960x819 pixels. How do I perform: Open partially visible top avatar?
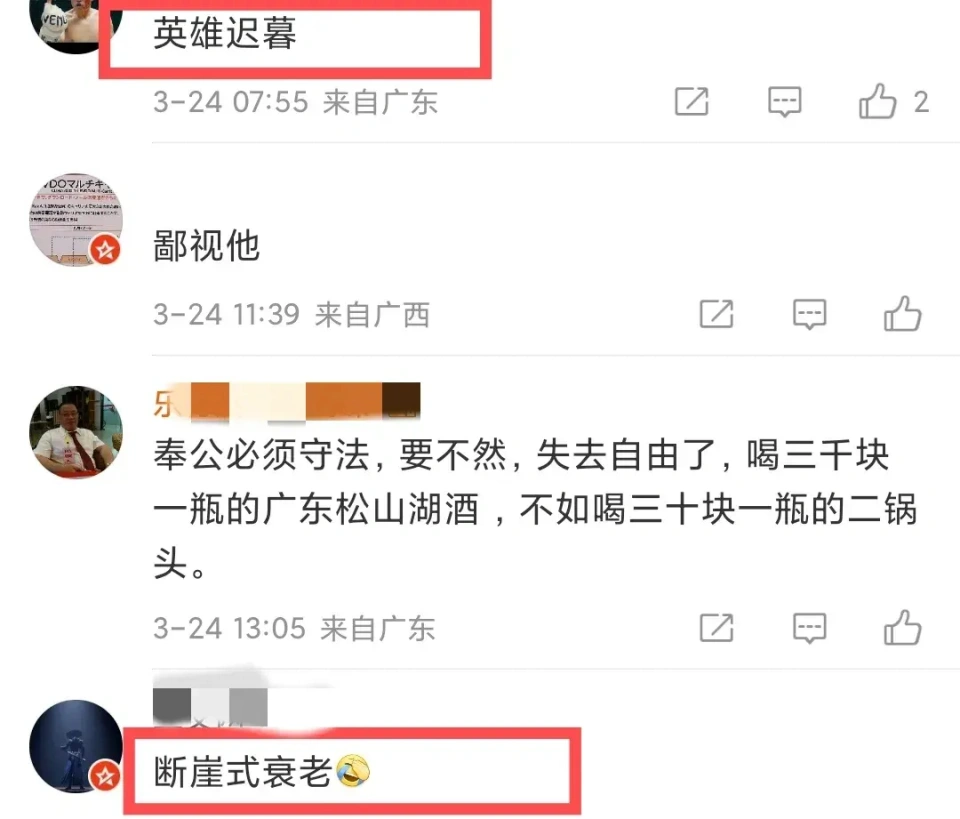[x=76, y=26]
